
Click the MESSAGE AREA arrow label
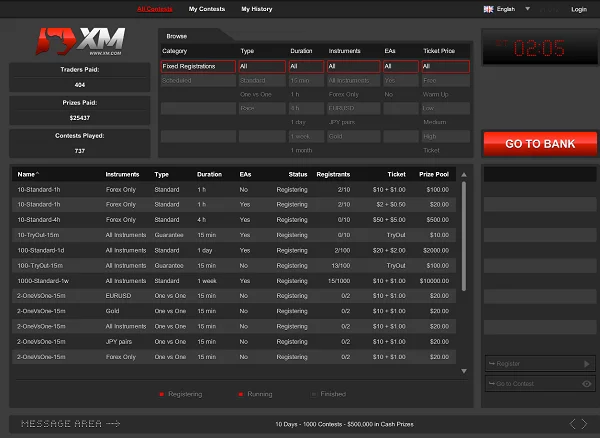click(71, 424)
